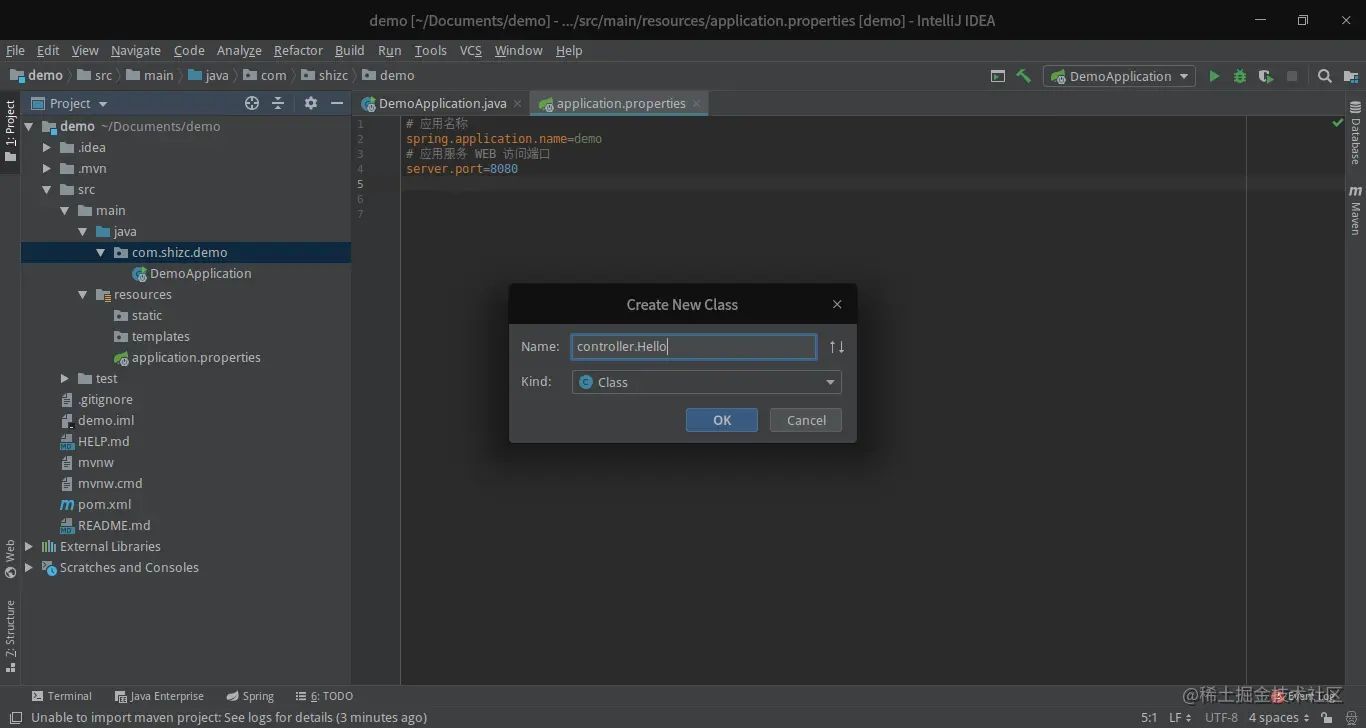
Task: Open the Refactor menu
Action: point(298,50)
